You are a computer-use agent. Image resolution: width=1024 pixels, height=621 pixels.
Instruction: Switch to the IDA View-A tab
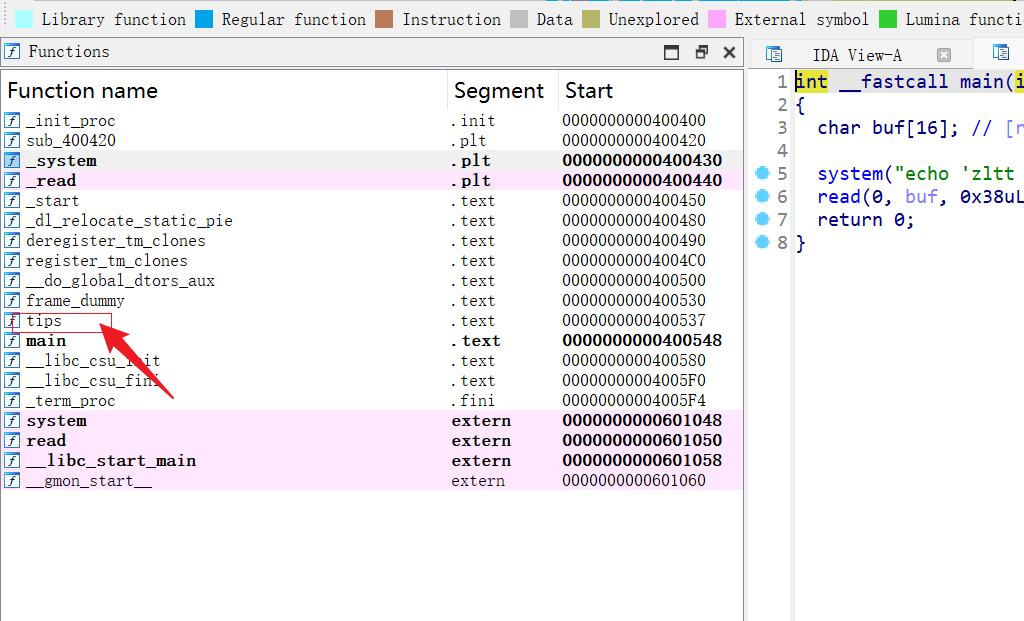pyautogui.click(x=857, y=55)
